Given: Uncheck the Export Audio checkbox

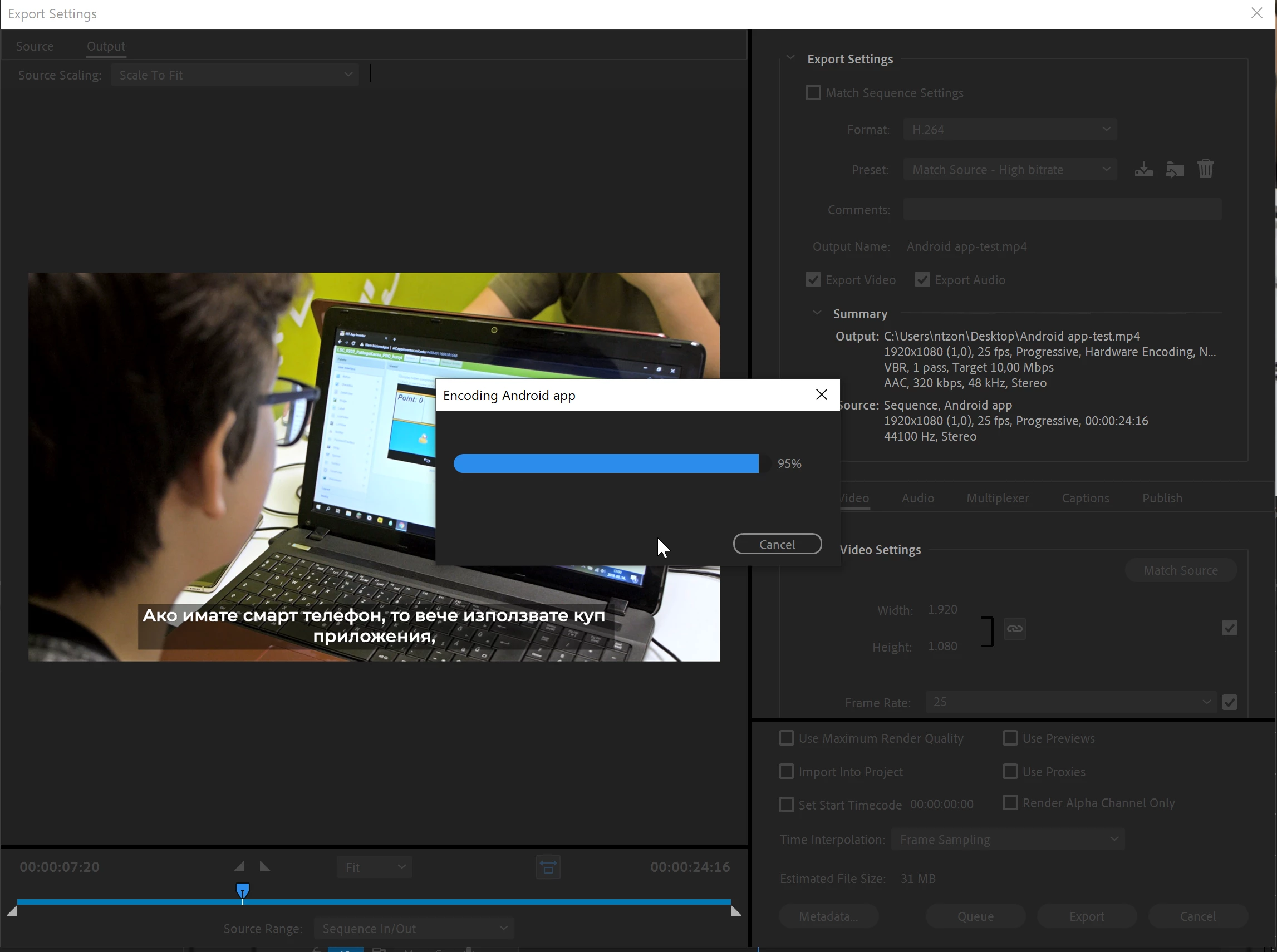Looking at the screenshot, I should tap(922, 280).
